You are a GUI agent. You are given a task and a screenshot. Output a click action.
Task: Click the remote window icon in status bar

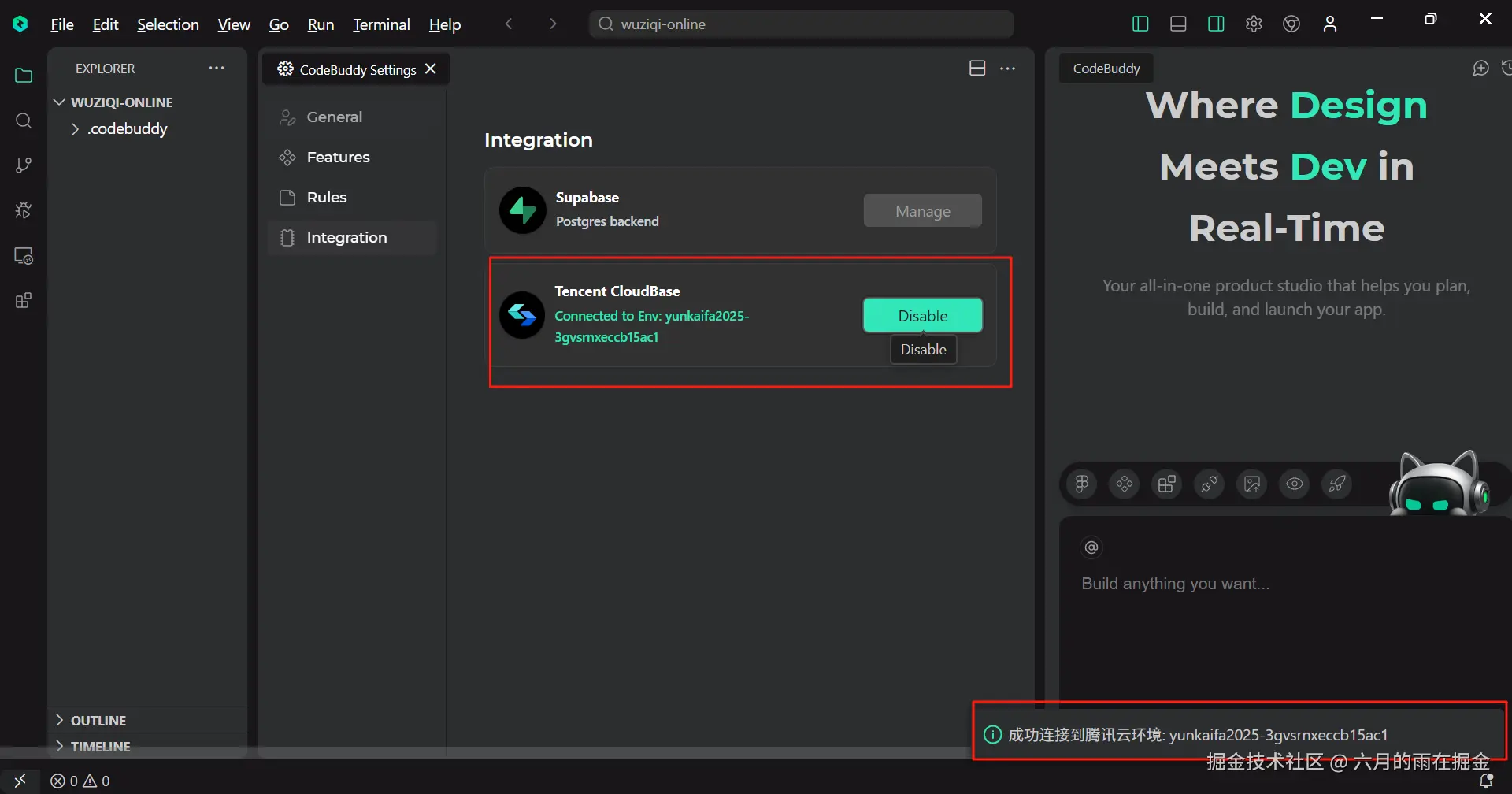(x=20, y=781)
